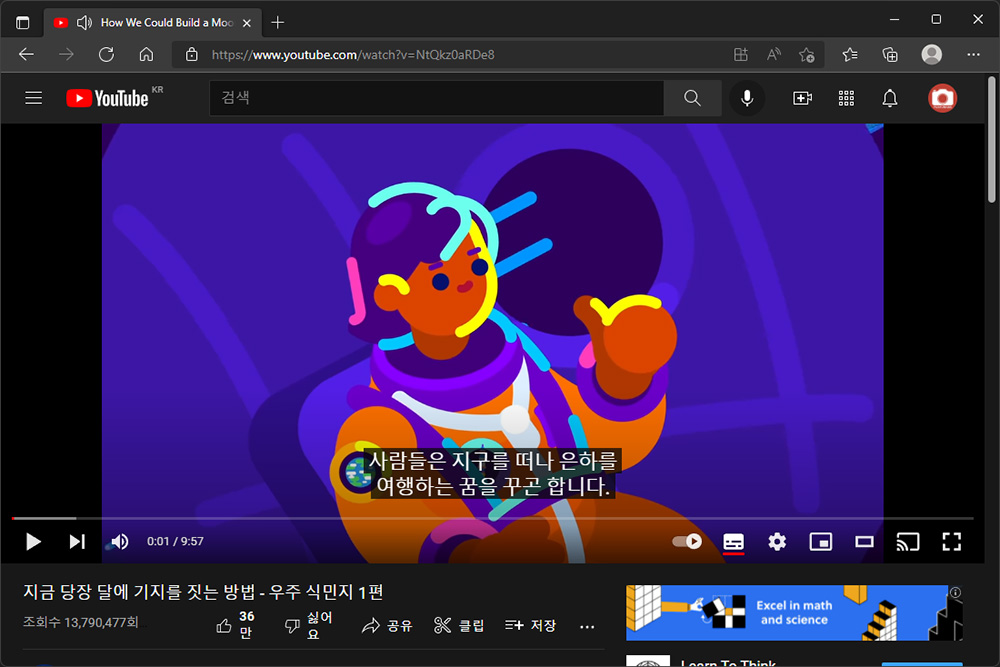This screenshot has height=667, width=1000.
Task: Open the browser profile icon
Action: [932, 55]
